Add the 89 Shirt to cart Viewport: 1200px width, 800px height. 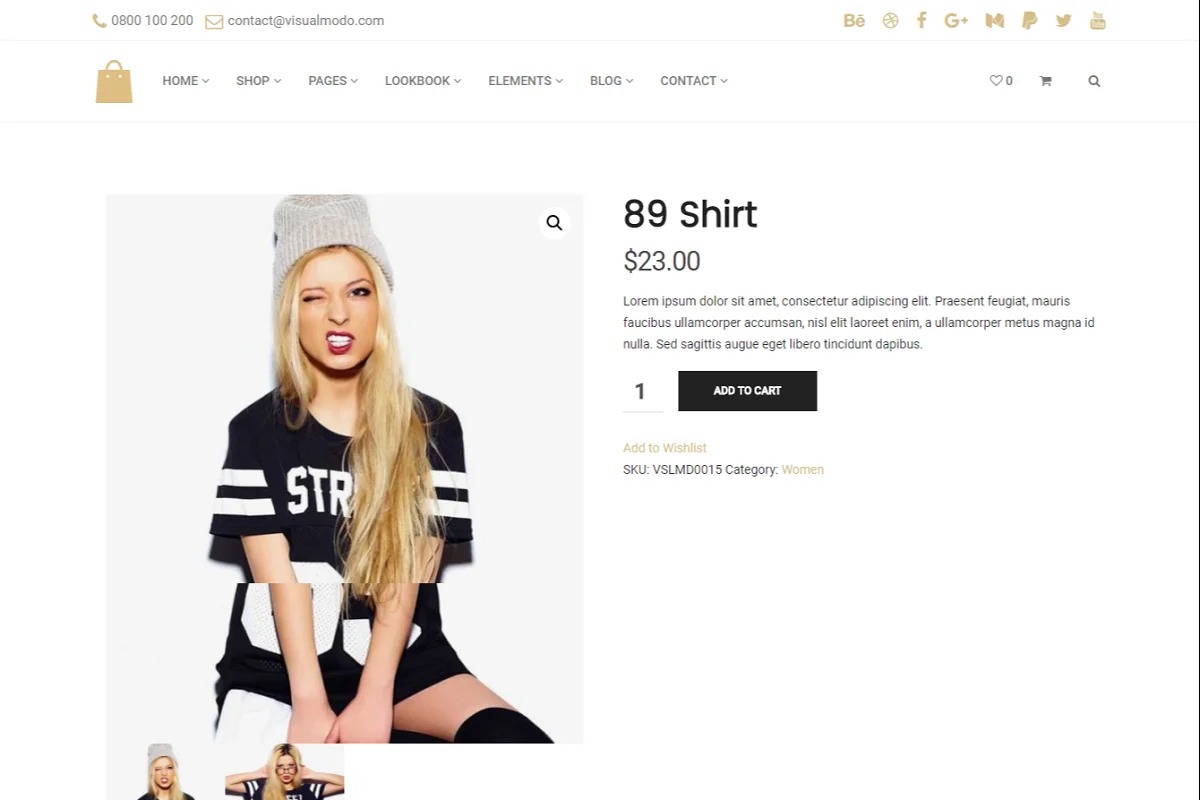coord(747,391)
